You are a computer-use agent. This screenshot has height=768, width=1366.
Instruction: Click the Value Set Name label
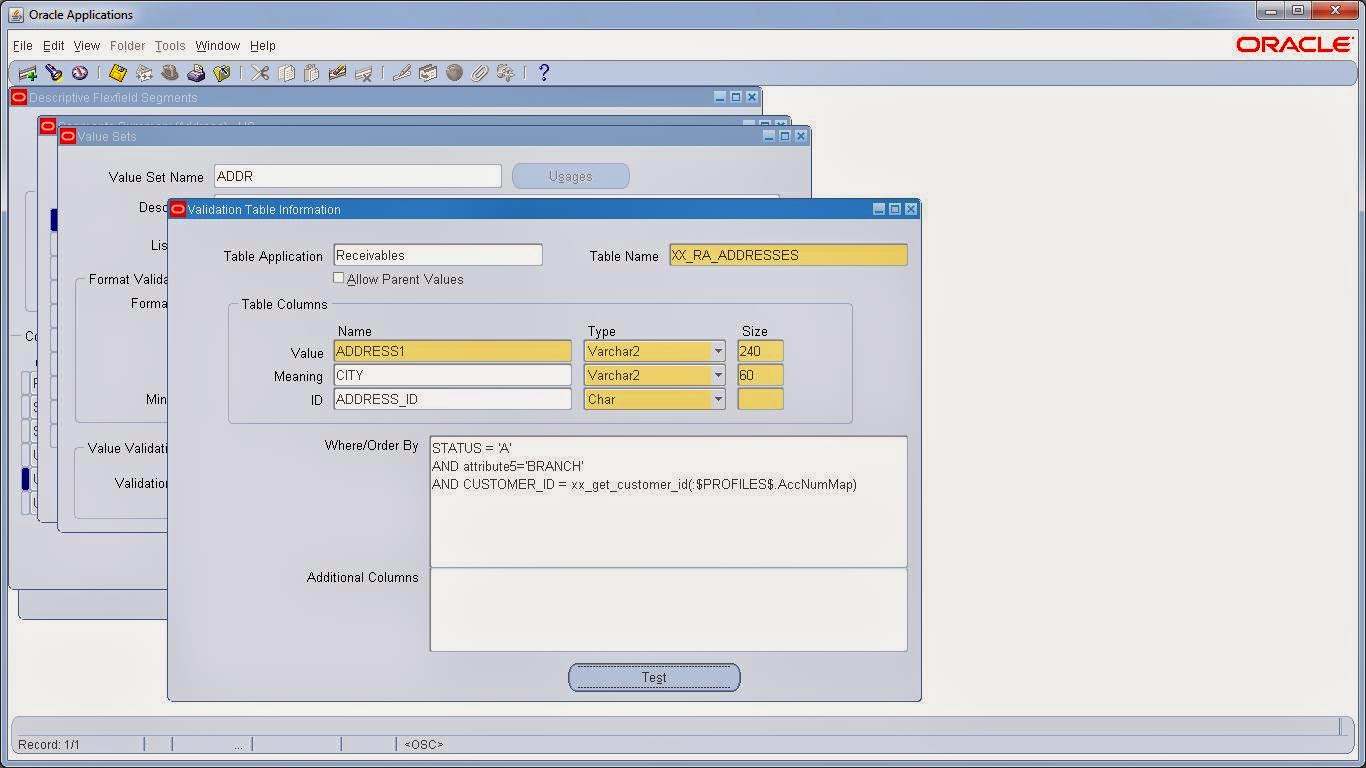[x=156, y=177]
